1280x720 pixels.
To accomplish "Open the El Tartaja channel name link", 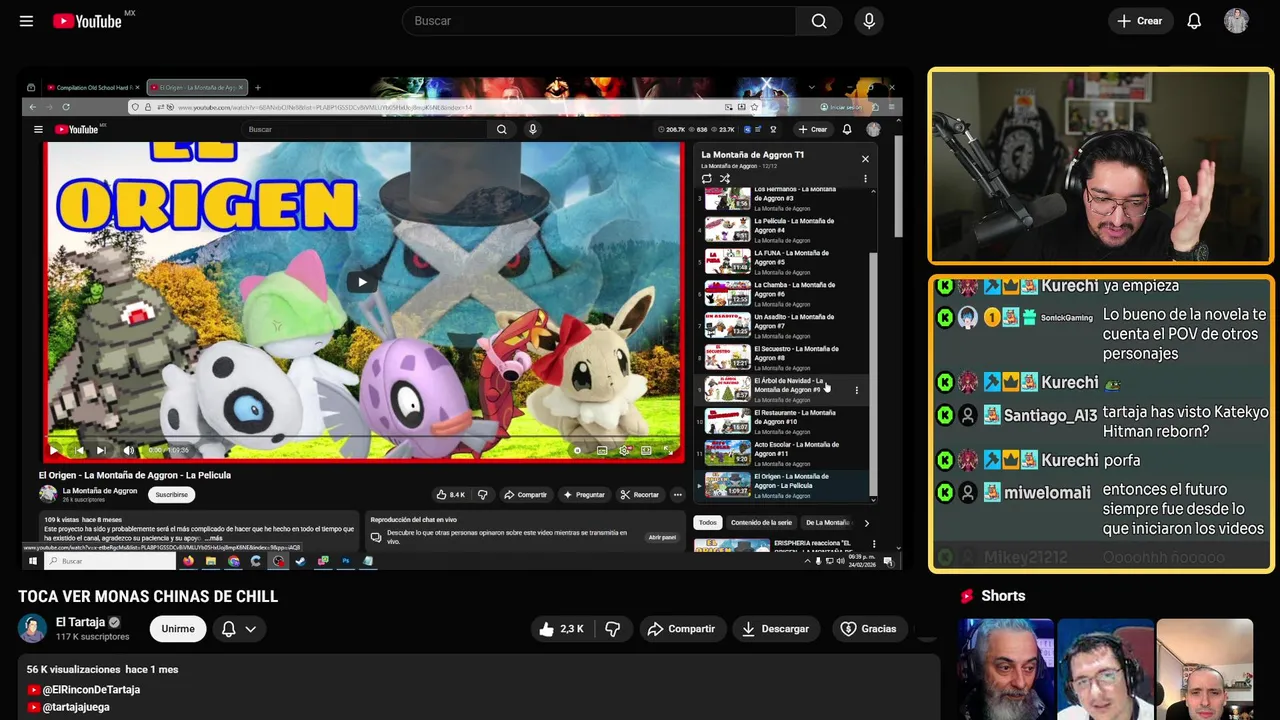I will 80,622.
